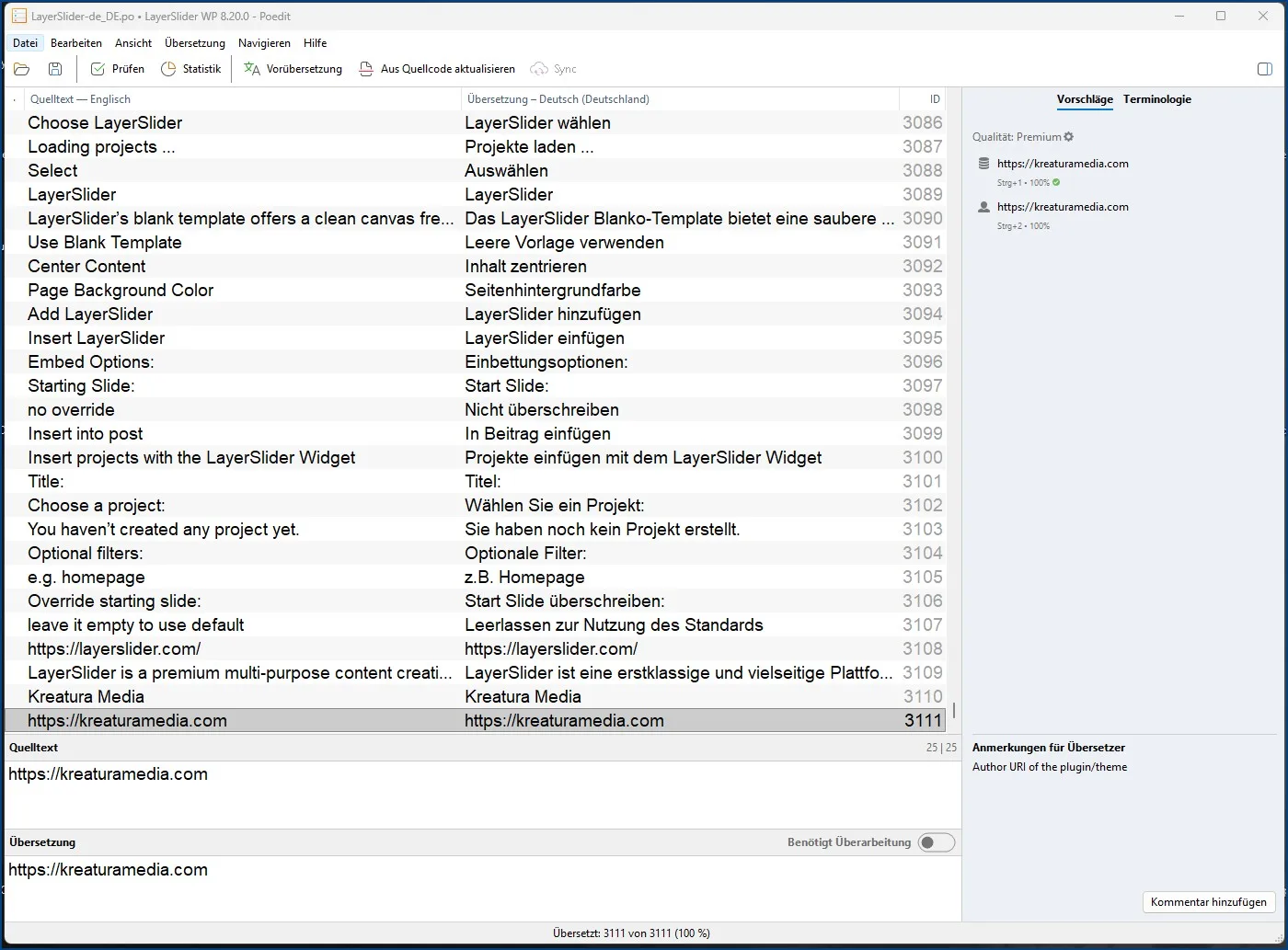Select the row "Kreatura Media"
This screenshot has width=1288, height=950.
click(477, 696)
